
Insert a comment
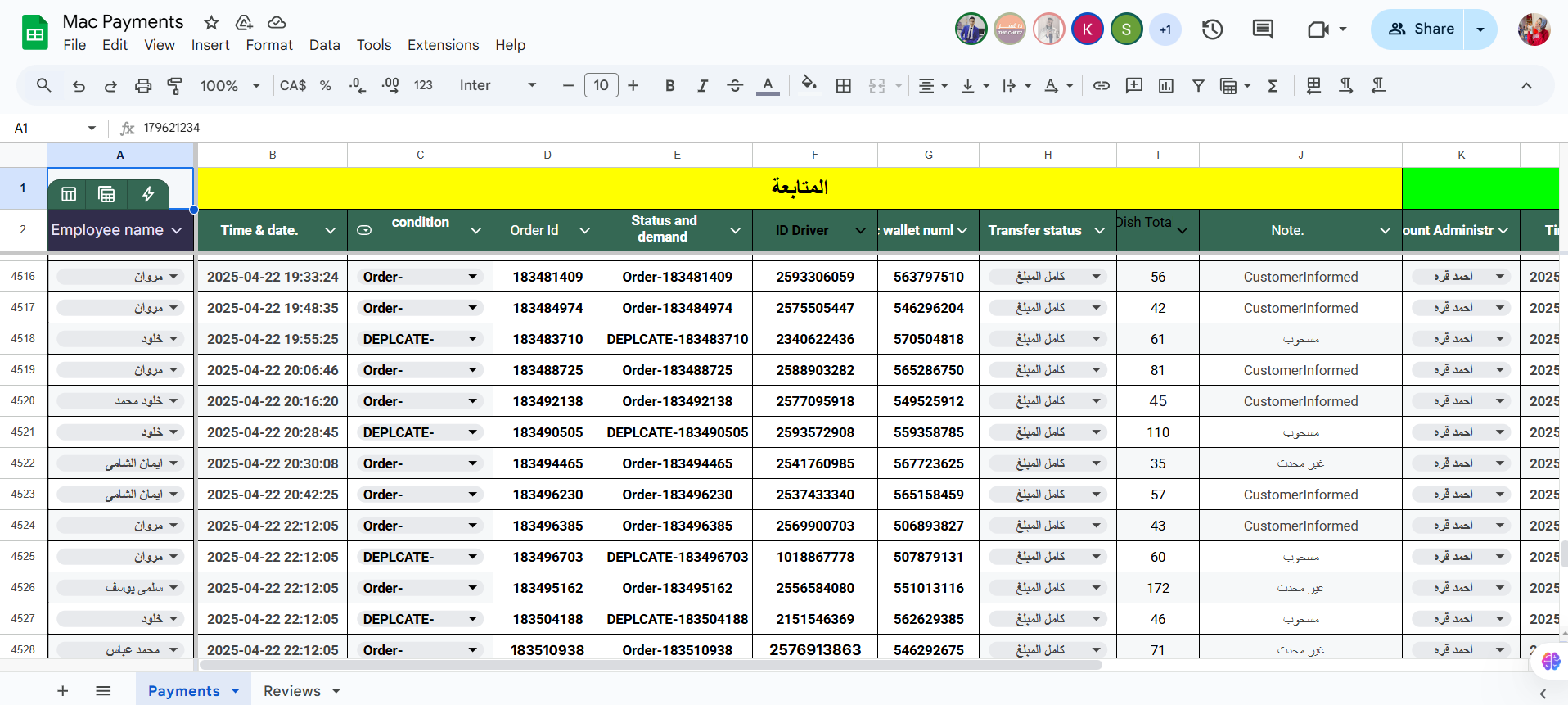click(x=1134, y=85)
